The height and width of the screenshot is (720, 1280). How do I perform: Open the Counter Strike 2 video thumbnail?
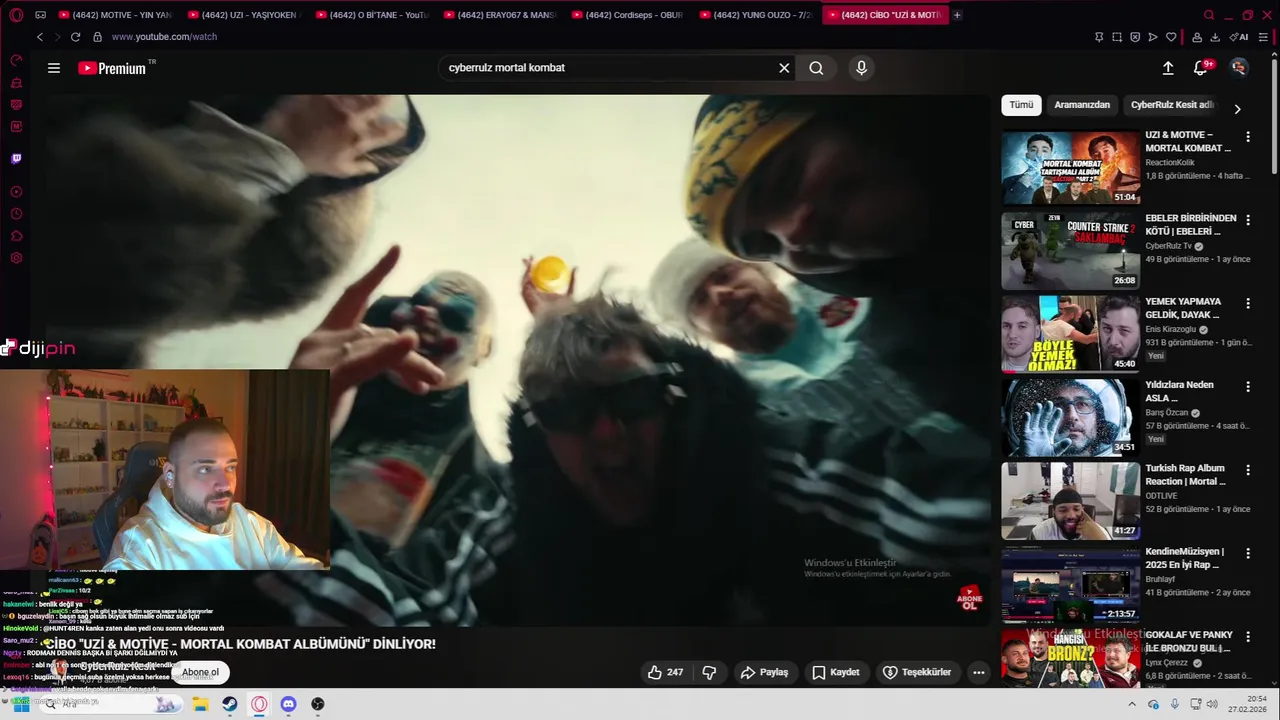tap(1071, 250)
